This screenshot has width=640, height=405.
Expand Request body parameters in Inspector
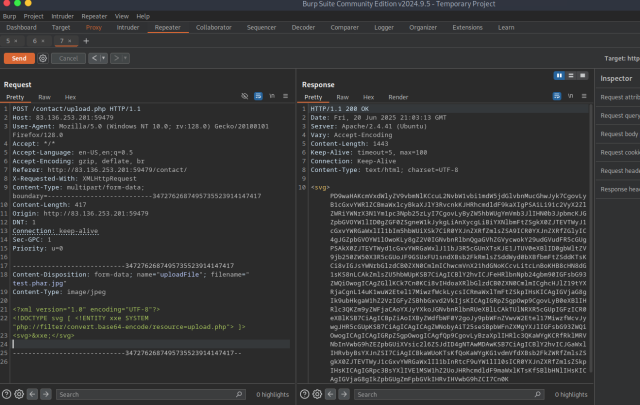point(618,134)
